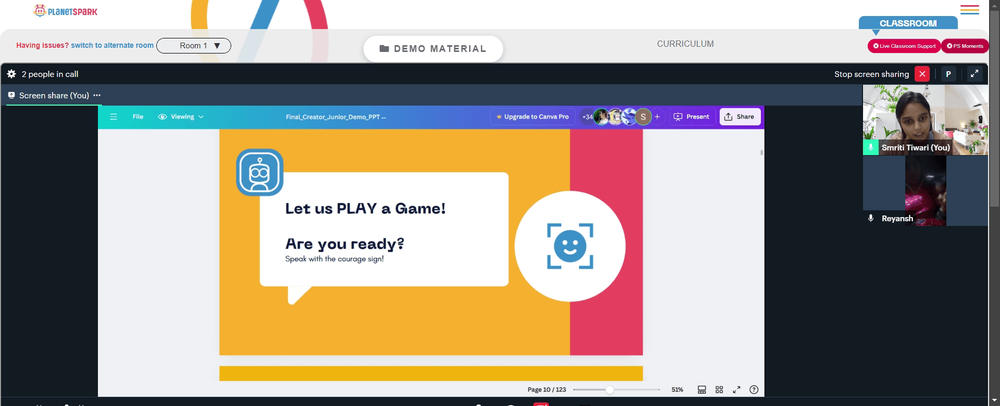
Task: Click the 'Are you ready?' text
Action: click(x=344, y=244)
